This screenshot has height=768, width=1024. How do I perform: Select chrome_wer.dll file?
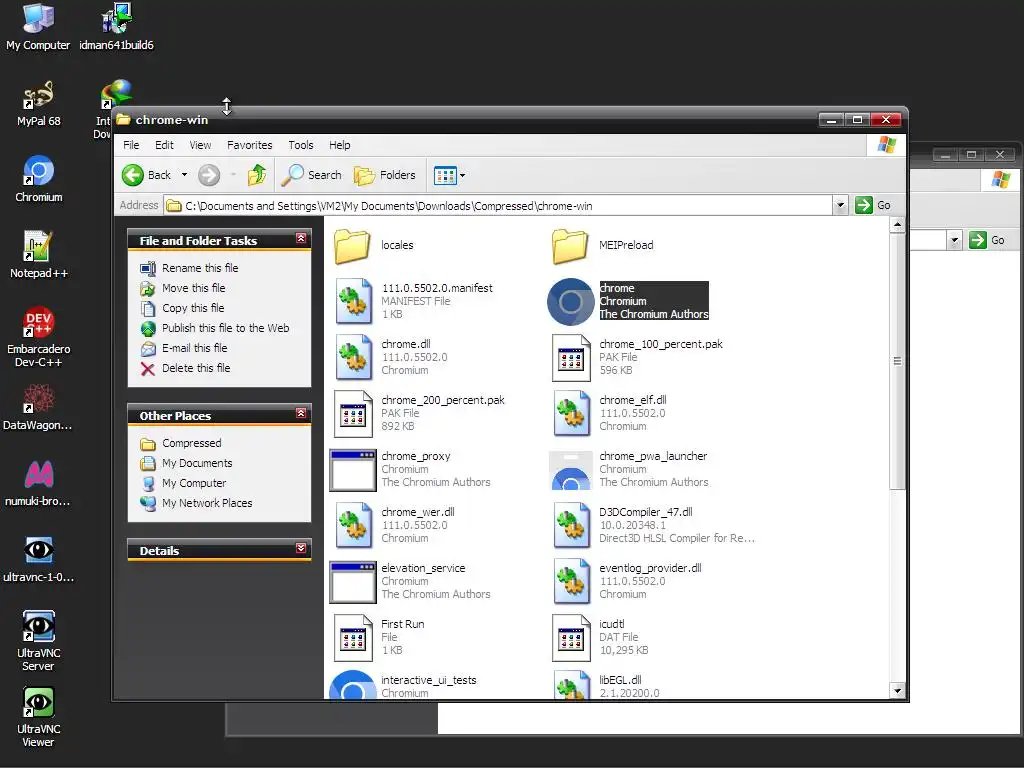click(394, 526)
